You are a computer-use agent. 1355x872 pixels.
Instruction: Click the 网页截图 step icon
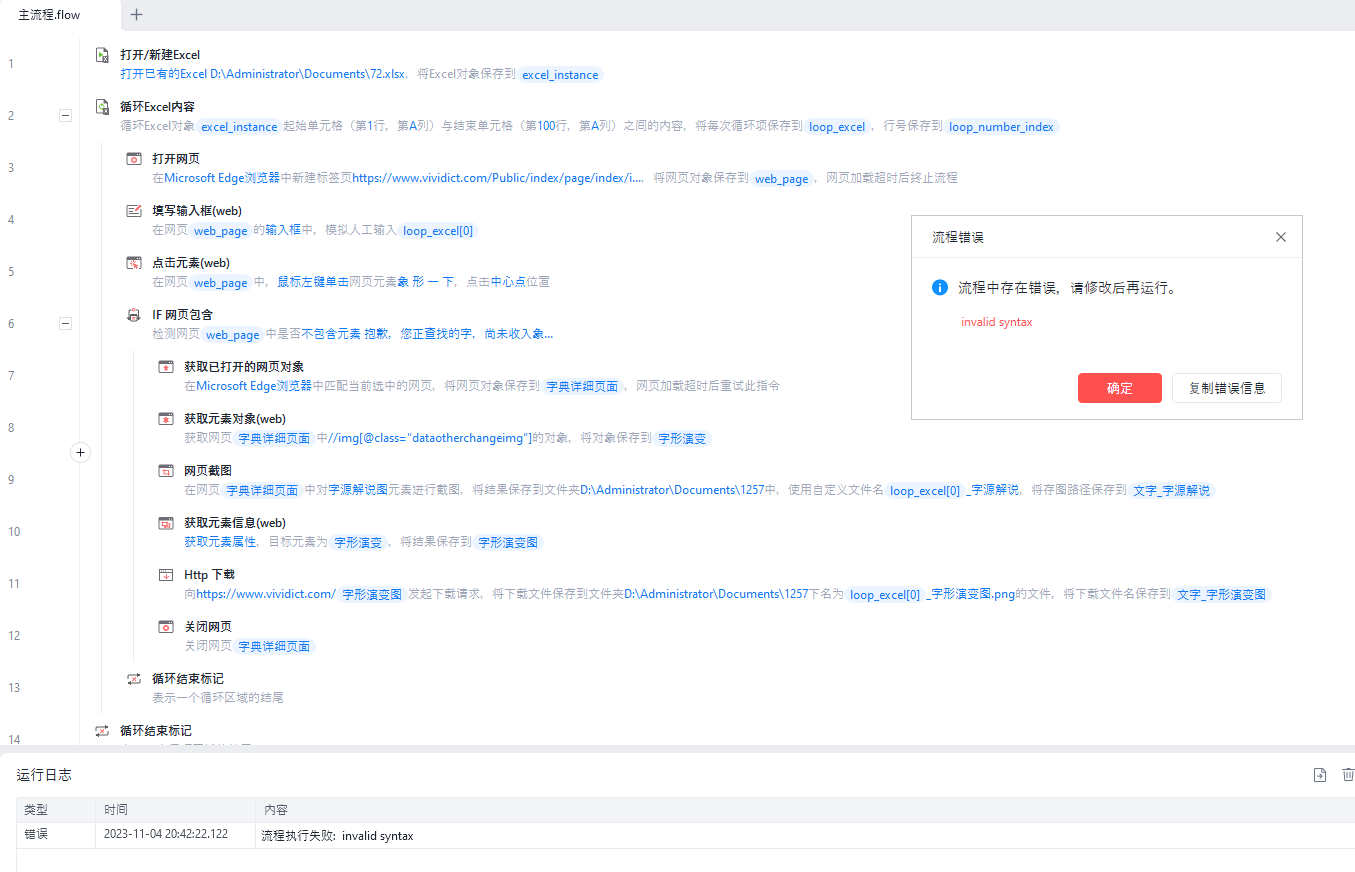coord(166,471)
